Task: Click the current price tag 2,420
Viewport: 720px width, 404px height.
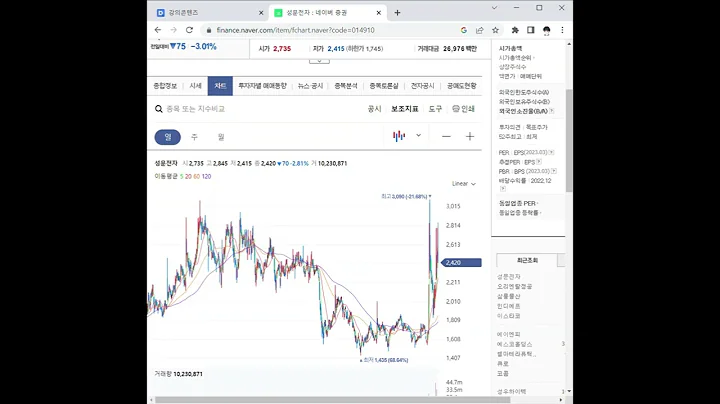Action: (461, 263)
